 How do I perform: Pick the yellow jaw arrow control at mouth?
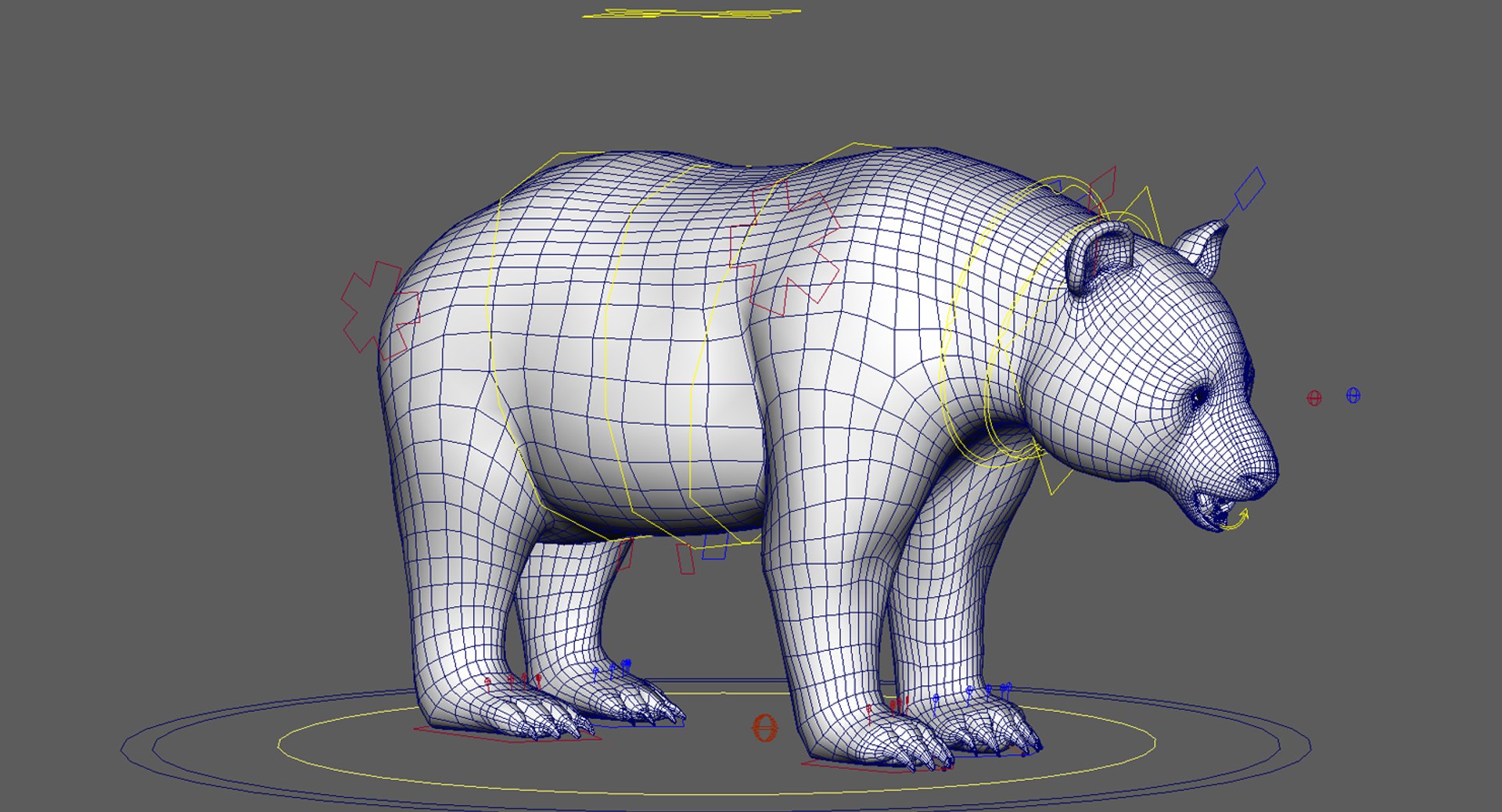pyautogui.click(x=1235, y=522)
